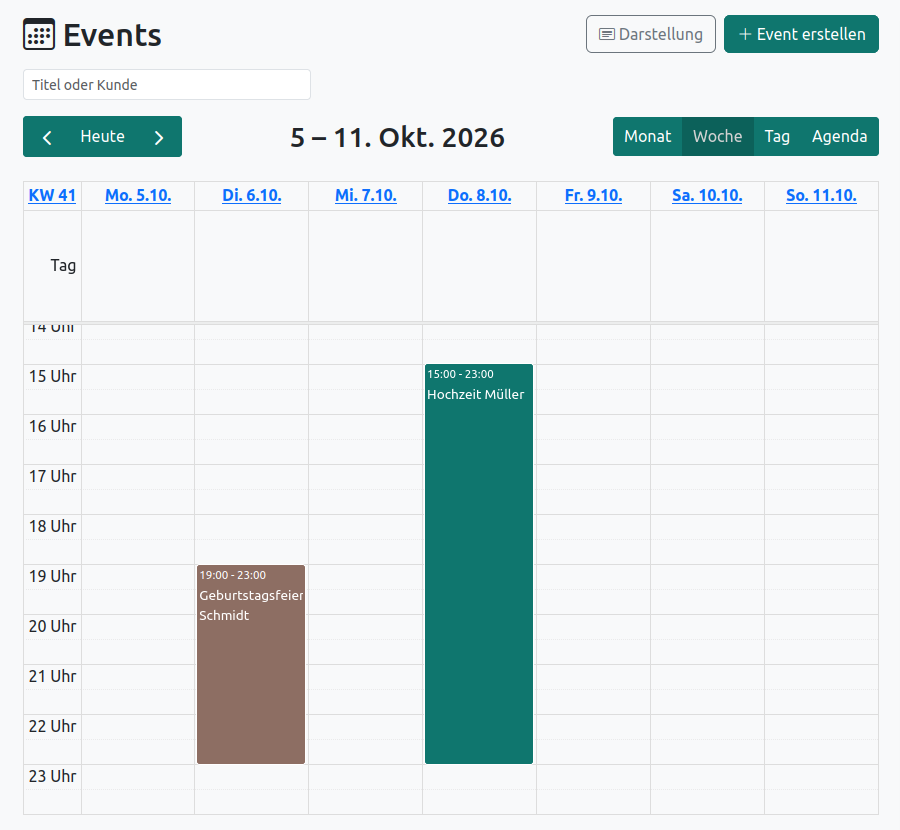
Task: Click the Events calendar icon in header
Action: [x=39, y=34]
